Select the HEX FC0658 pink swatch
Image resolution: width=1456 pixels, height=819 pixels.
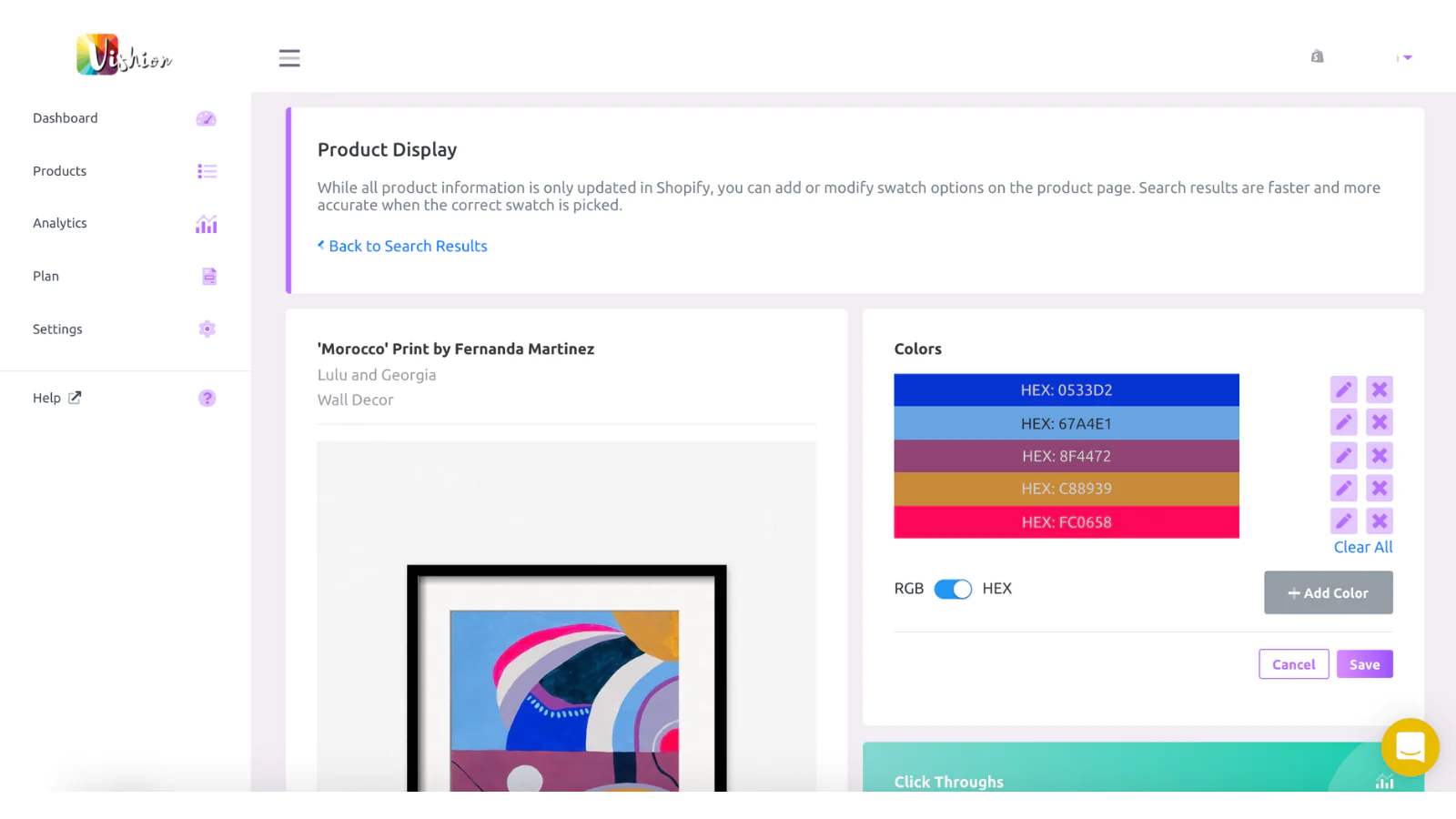point(1067,522)
